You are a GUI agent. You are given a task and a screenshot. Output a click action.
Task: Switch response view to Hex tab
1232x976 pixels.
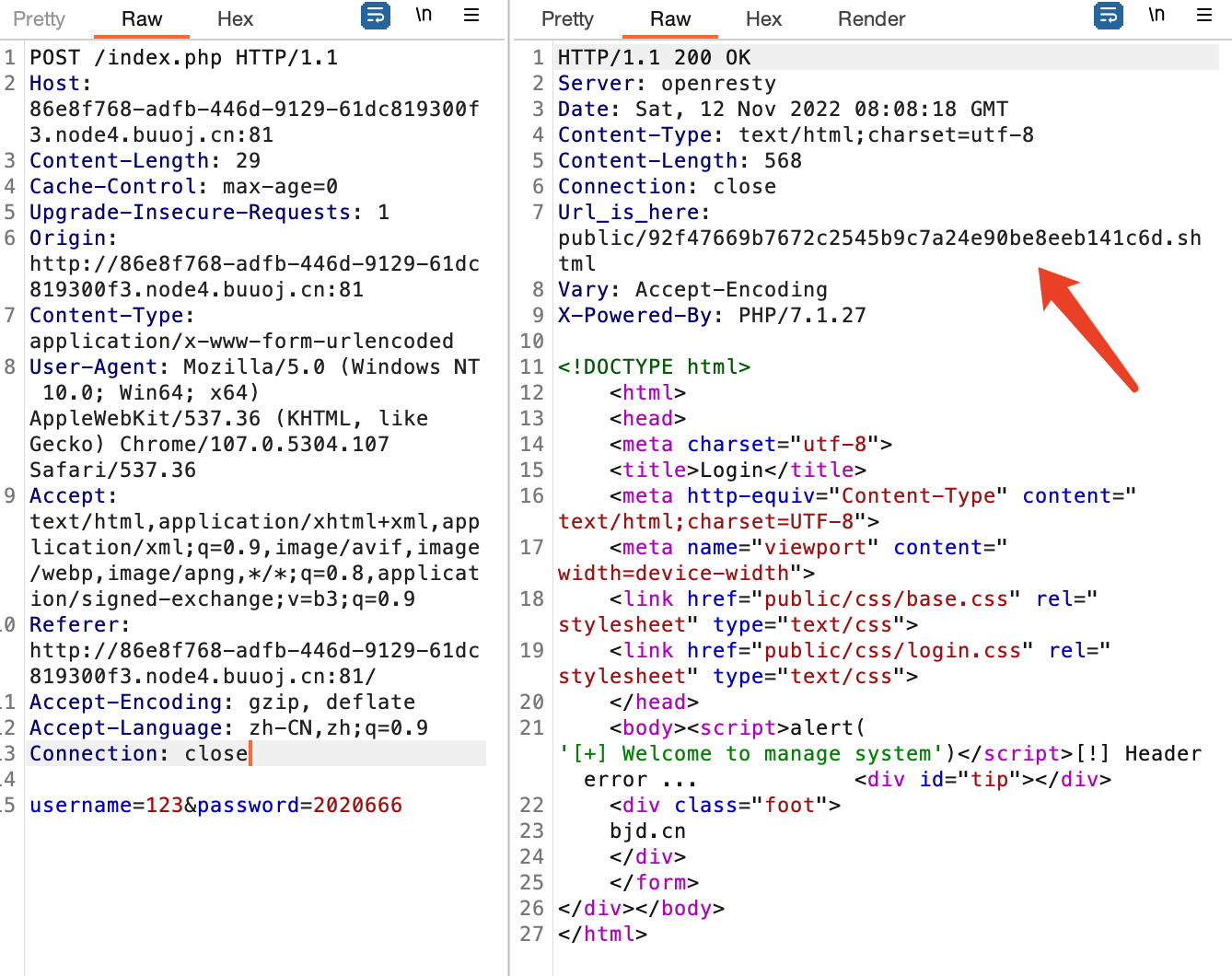click(x=763, y=18)
